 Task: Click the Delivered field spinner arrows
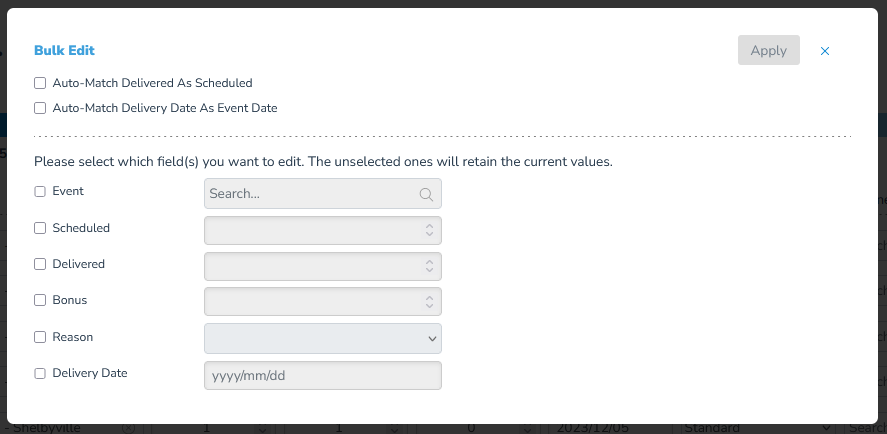tap(429, 266)
